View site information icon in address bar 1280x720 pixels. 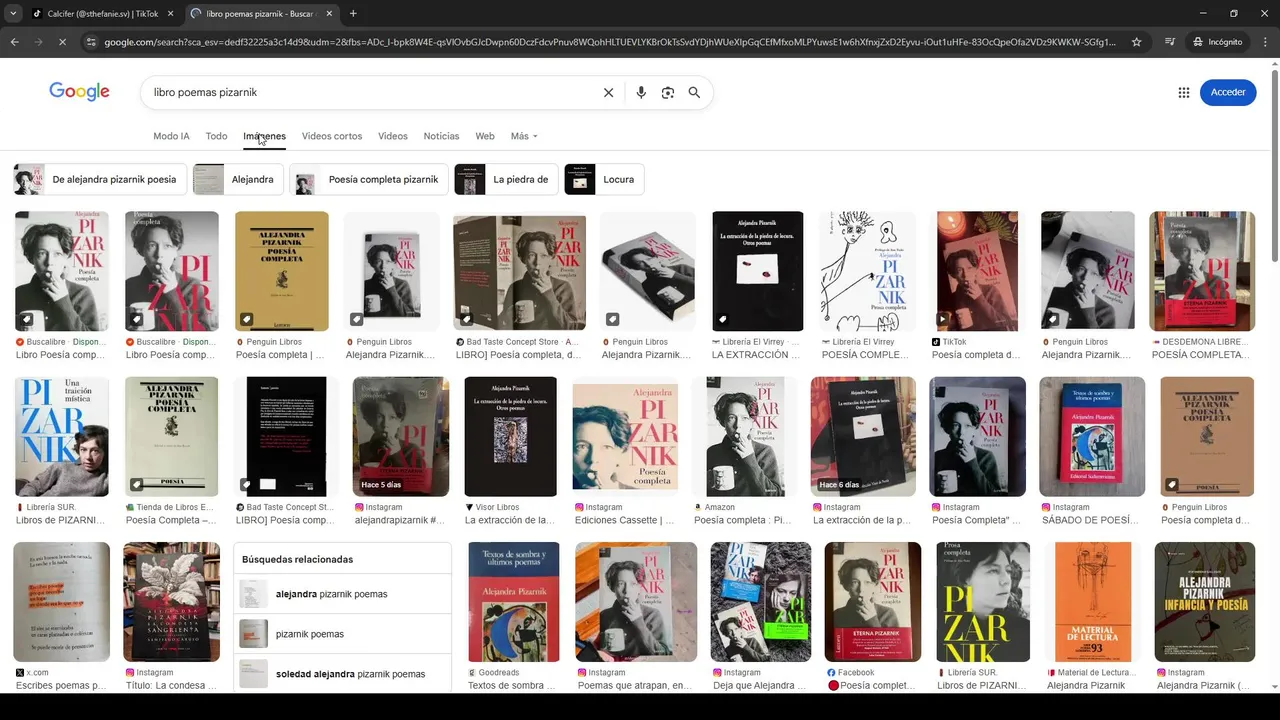91,42
